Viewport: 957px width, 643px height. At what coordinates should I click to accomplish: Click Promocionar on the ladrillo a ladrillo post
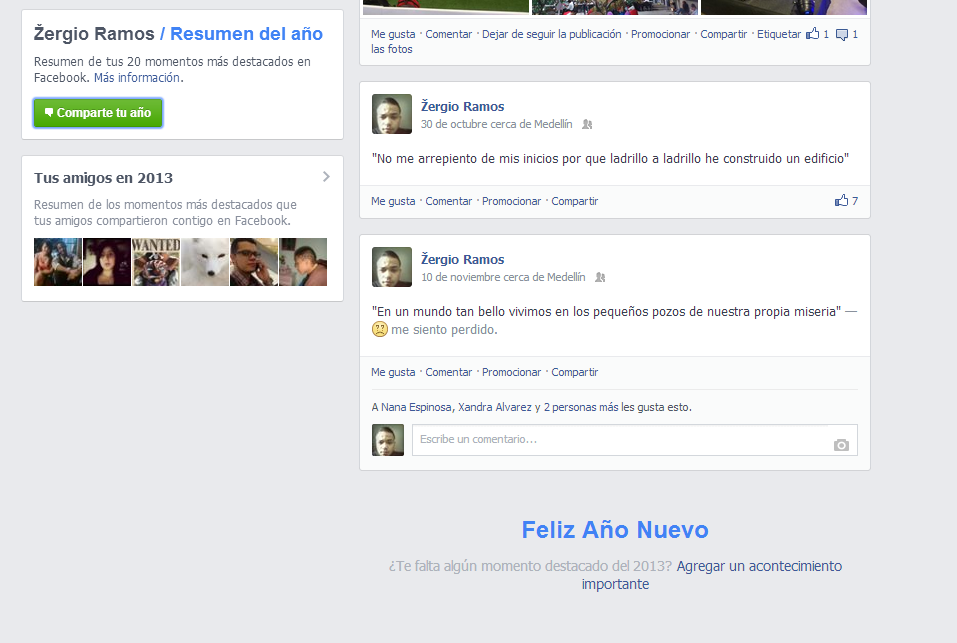511,201
